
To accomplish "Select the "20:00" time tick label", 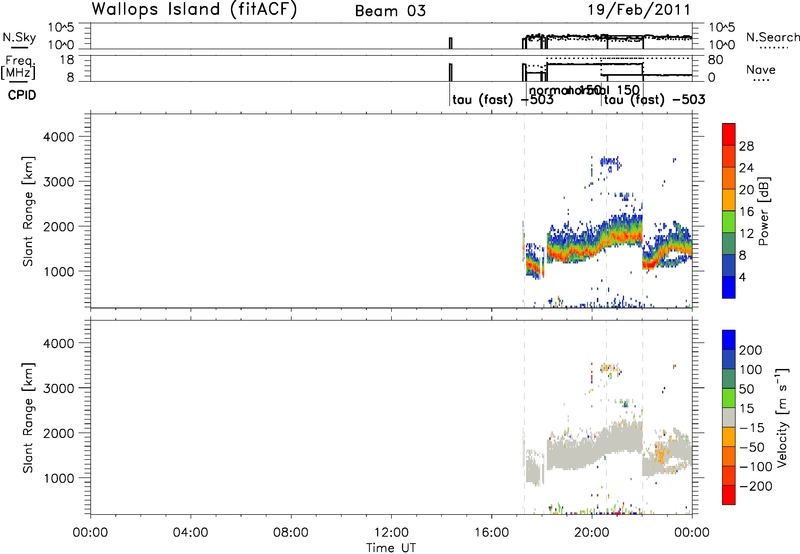I will 591,533.
